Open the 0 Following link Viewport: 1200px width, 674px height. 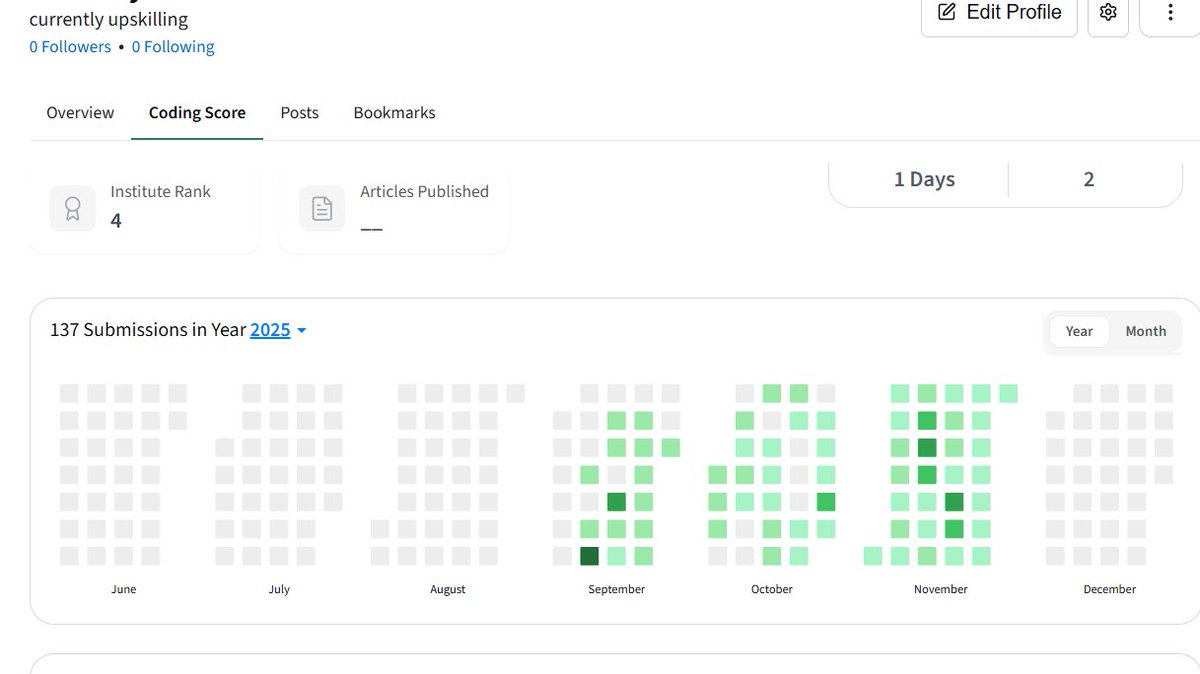(x=173, y=47)
